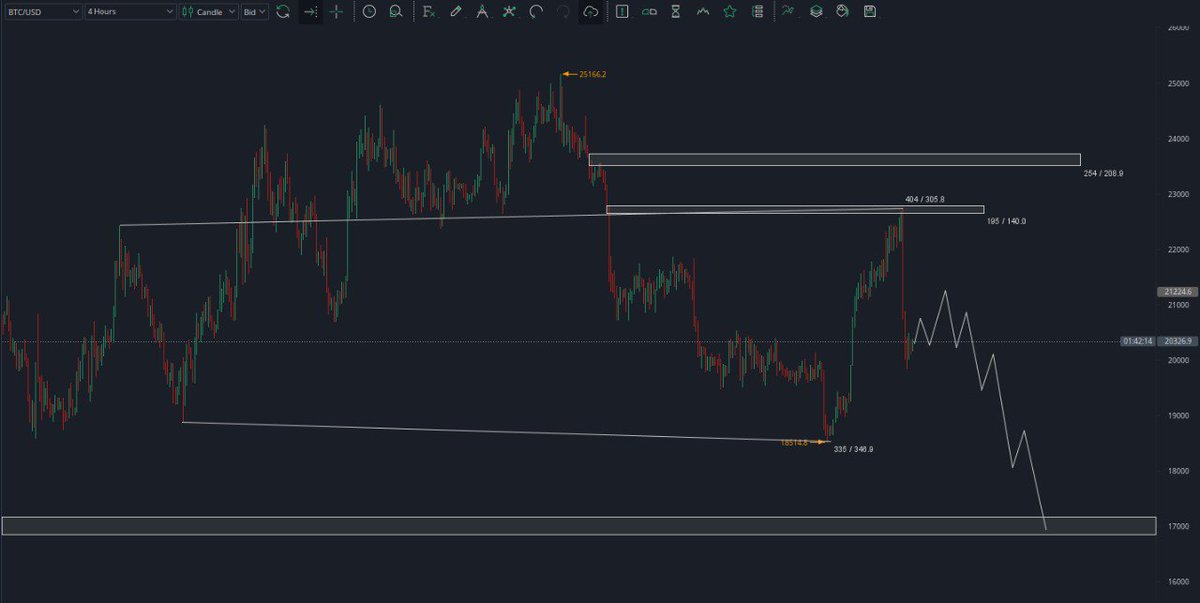The height and width of the screenshot is (603, 1200).
Task: Click the greyed redo arrow icon
Action: (563, 12)
